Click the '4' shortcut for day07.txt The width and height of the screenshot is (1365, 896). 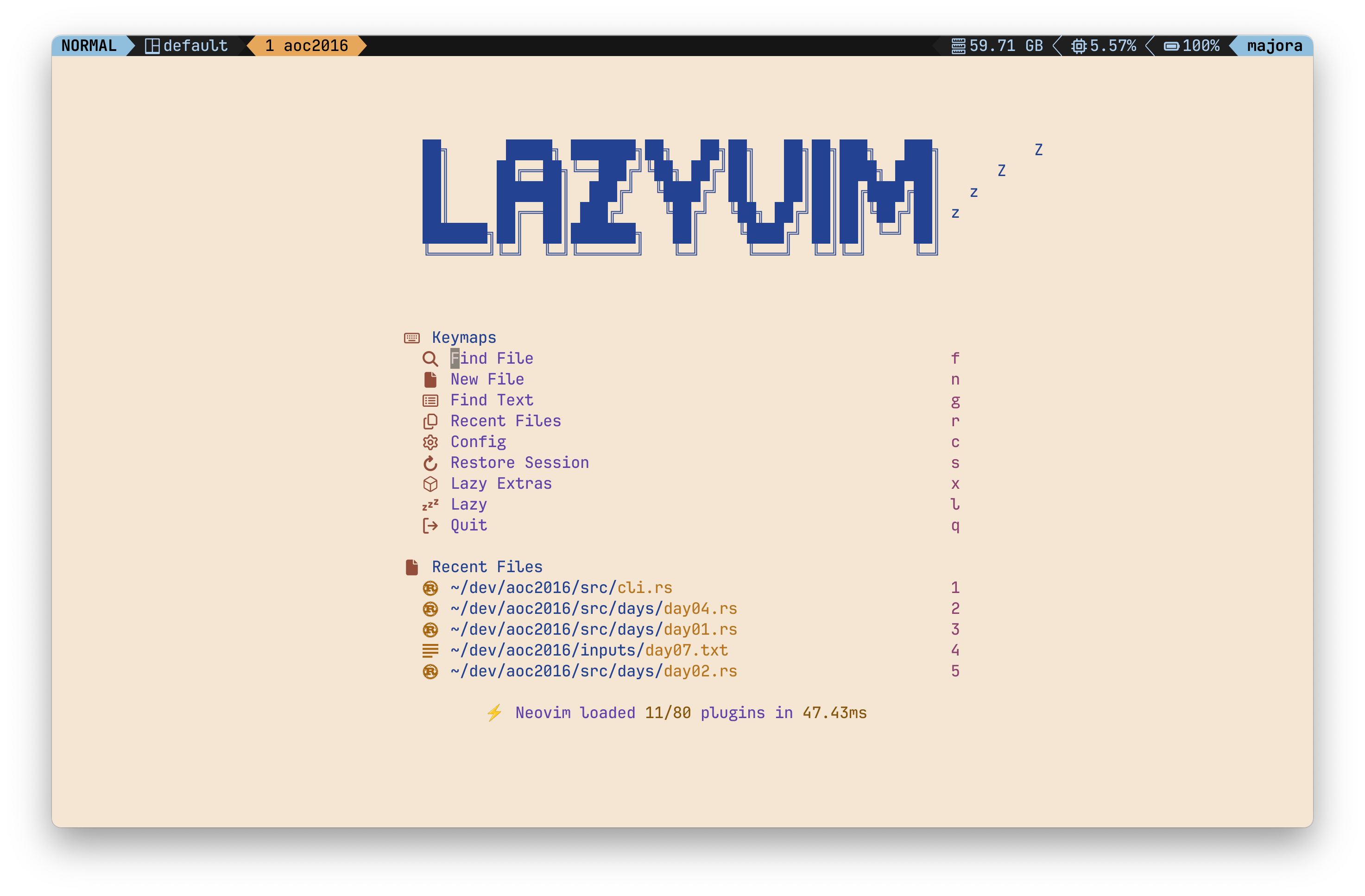click(955, 650)
